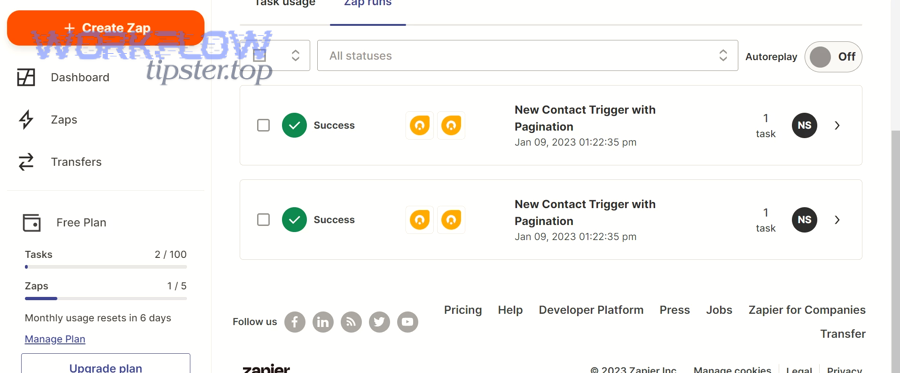Expand the first run with the chevron
900x373 pixels.
[x=837, y=125]
